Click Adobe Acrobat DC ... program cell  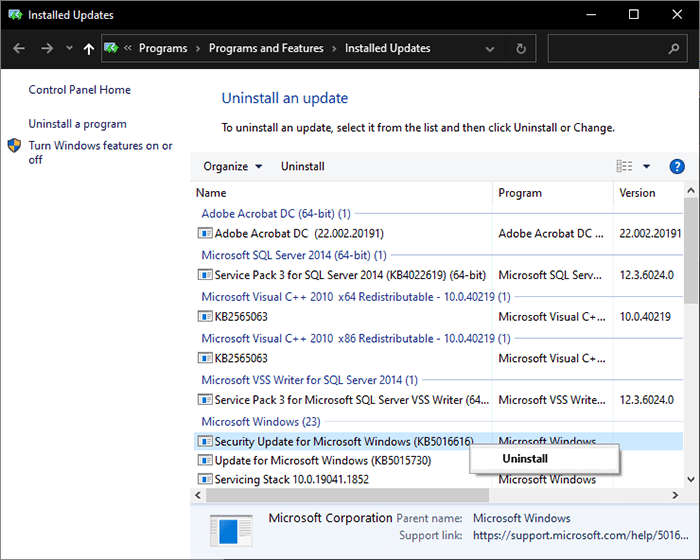tap(551, 234)
